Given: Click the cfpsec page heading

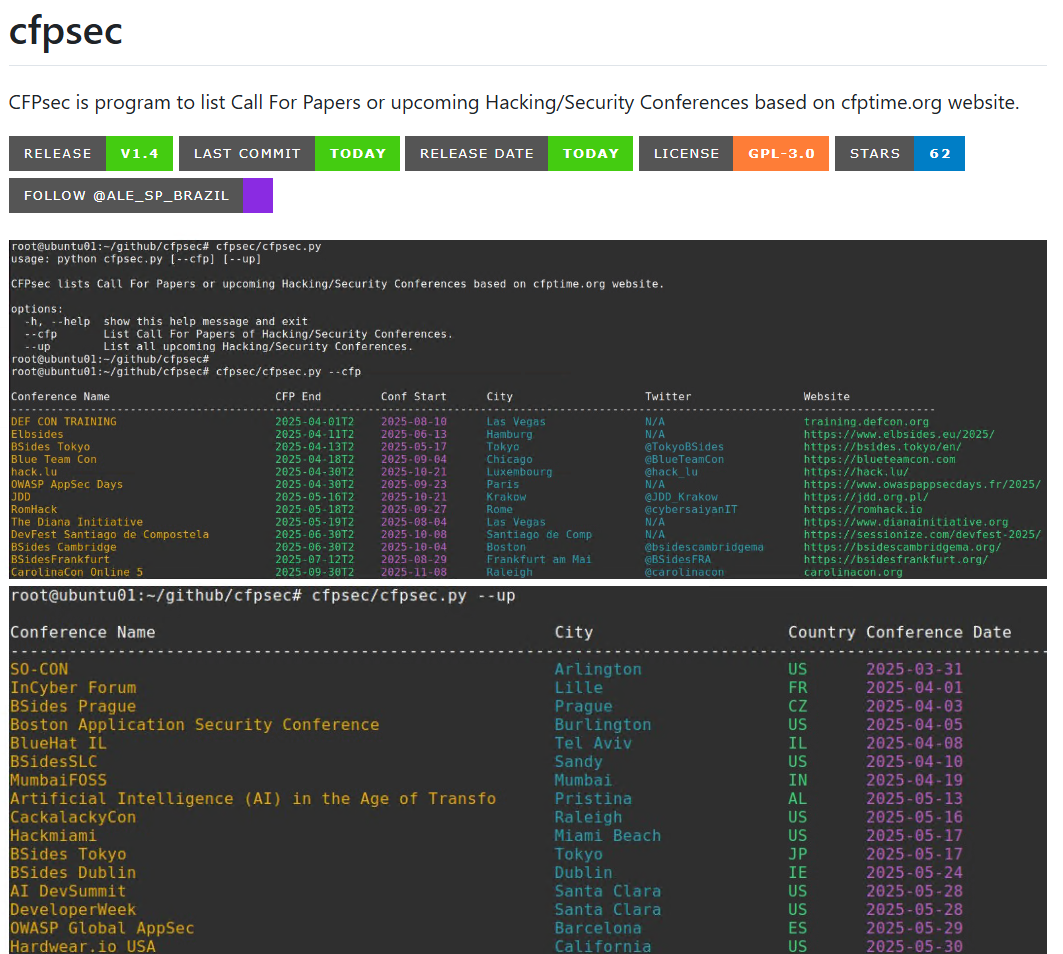Looking at the screenshot, I should point(66,31).
